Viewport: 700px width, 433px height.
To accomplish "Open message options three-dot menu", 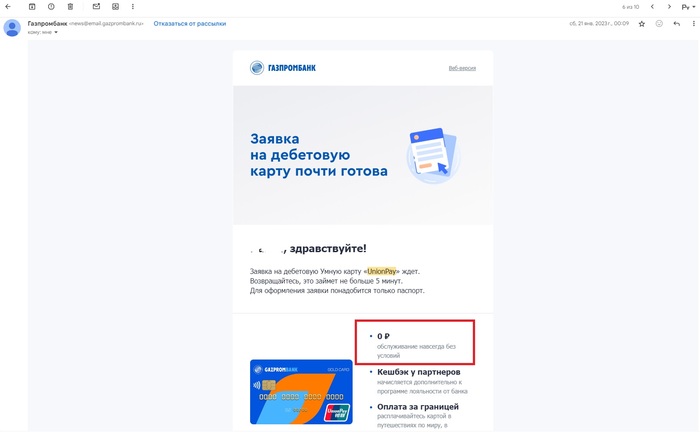I will tap(693, 24).
